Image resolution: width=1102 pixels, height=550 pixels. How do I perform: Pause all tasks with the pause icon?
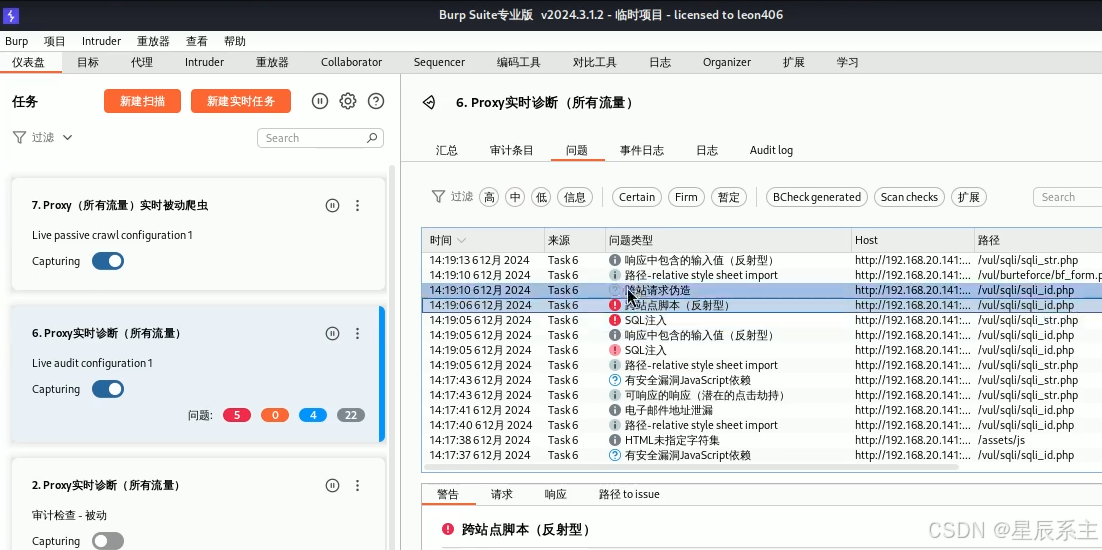click(320, 101)
